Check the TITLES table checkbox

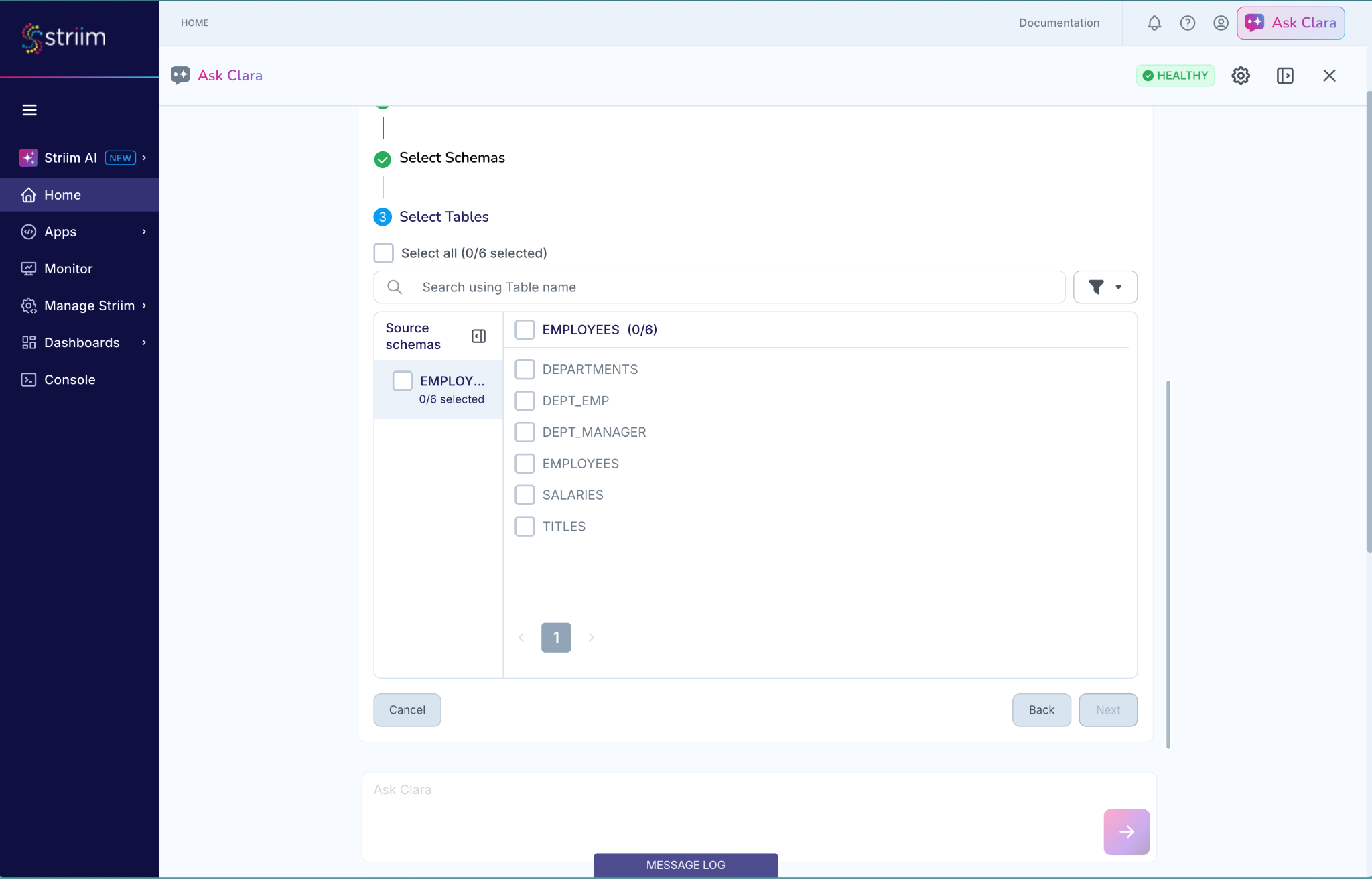click(x=525, y=527)
